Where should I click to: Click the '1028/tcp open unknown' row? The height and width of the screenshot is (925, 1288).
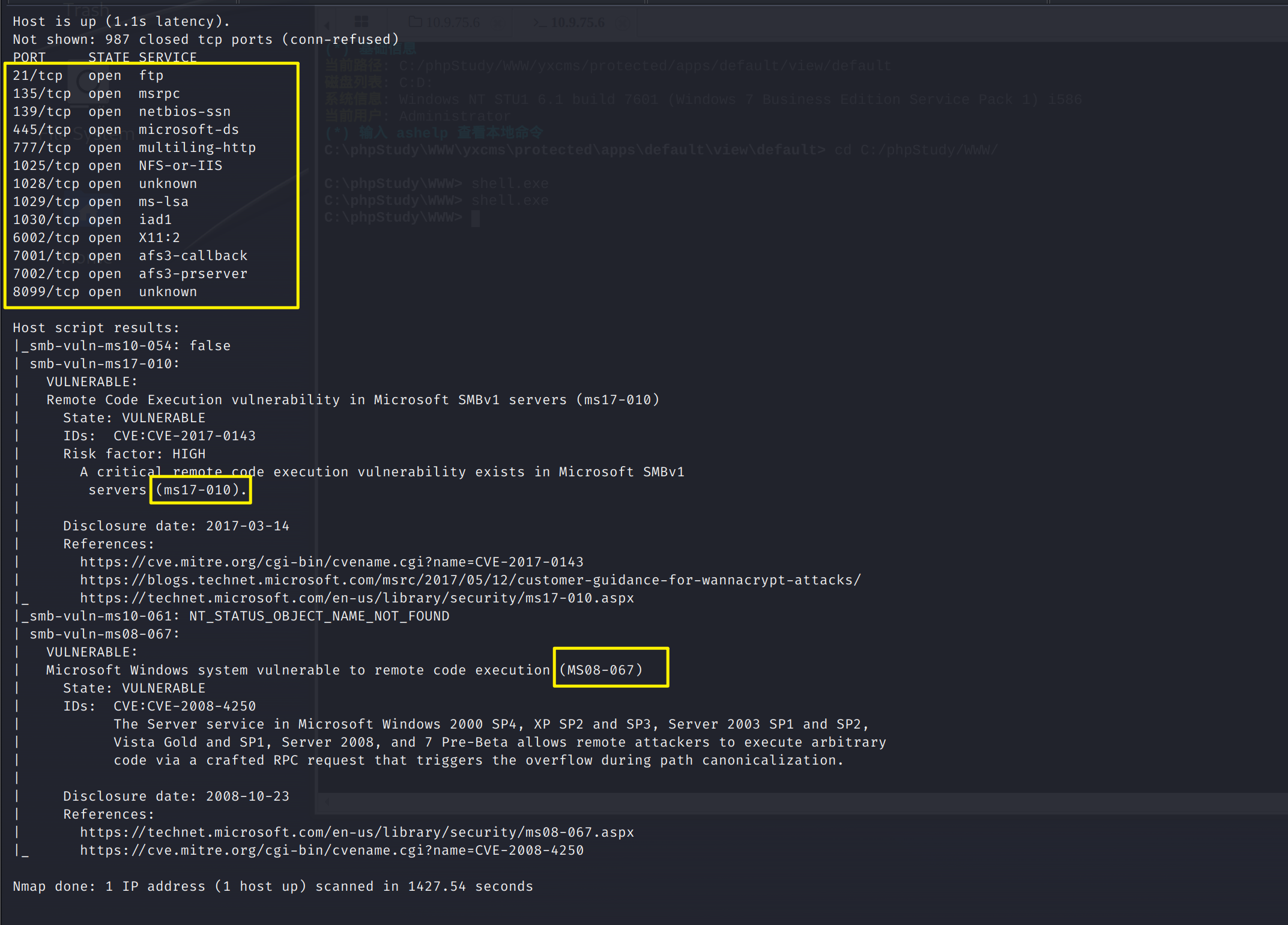(105, 184)
